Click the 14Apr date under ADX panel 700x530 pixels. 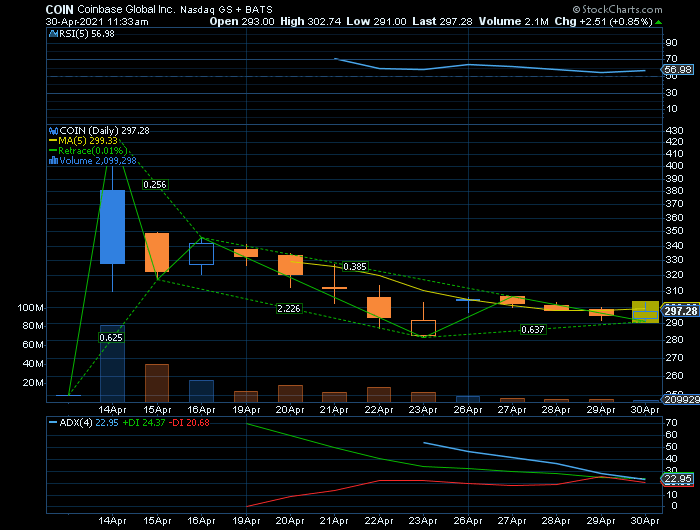click(x=112, y=521)
